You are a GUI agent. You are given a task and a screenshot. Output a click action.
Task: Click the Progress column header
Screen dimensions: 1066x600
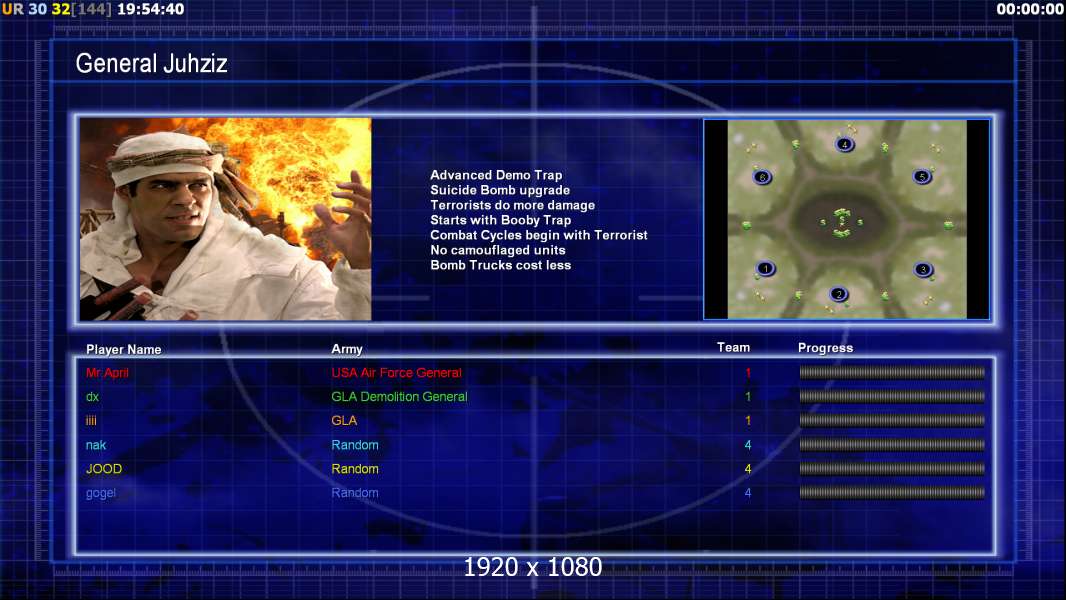coord(825,348)
